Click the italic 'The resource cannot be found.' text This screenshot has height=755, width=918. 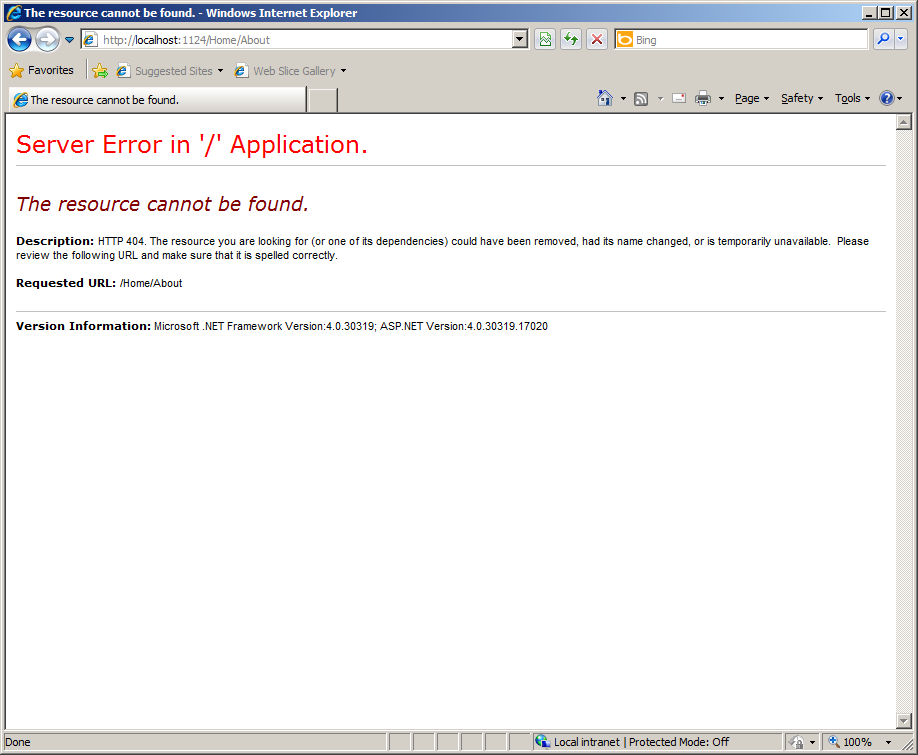click(162, 204)
